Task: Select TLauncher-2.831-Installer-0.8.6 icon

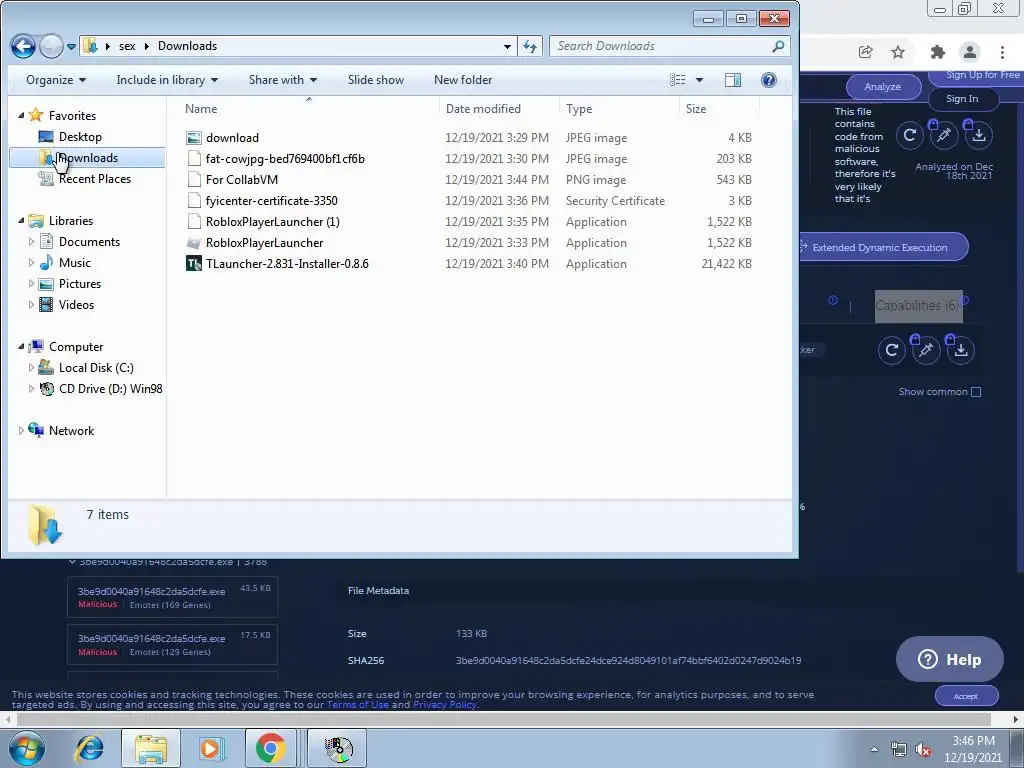Action: point(194,264)
